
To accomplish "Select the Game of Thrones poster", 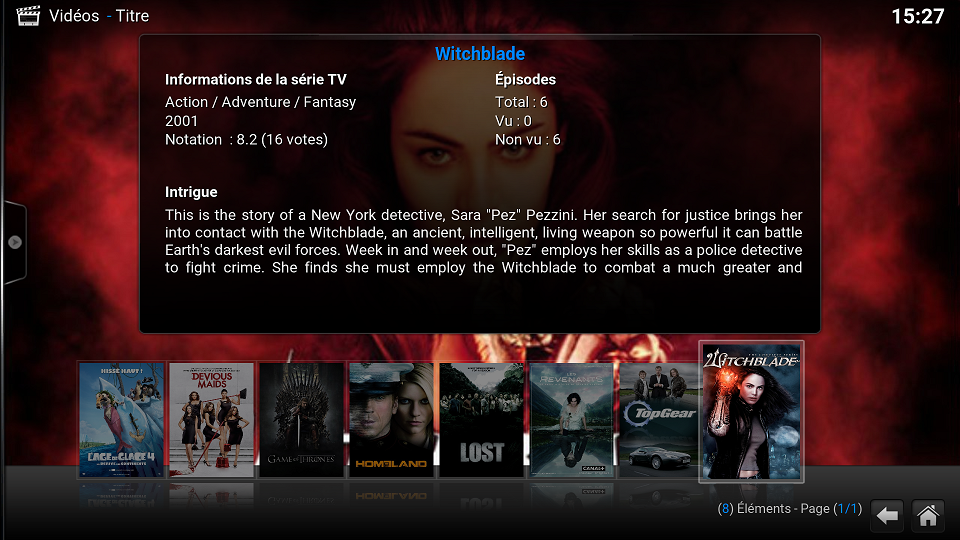I will tap(301, 420).
